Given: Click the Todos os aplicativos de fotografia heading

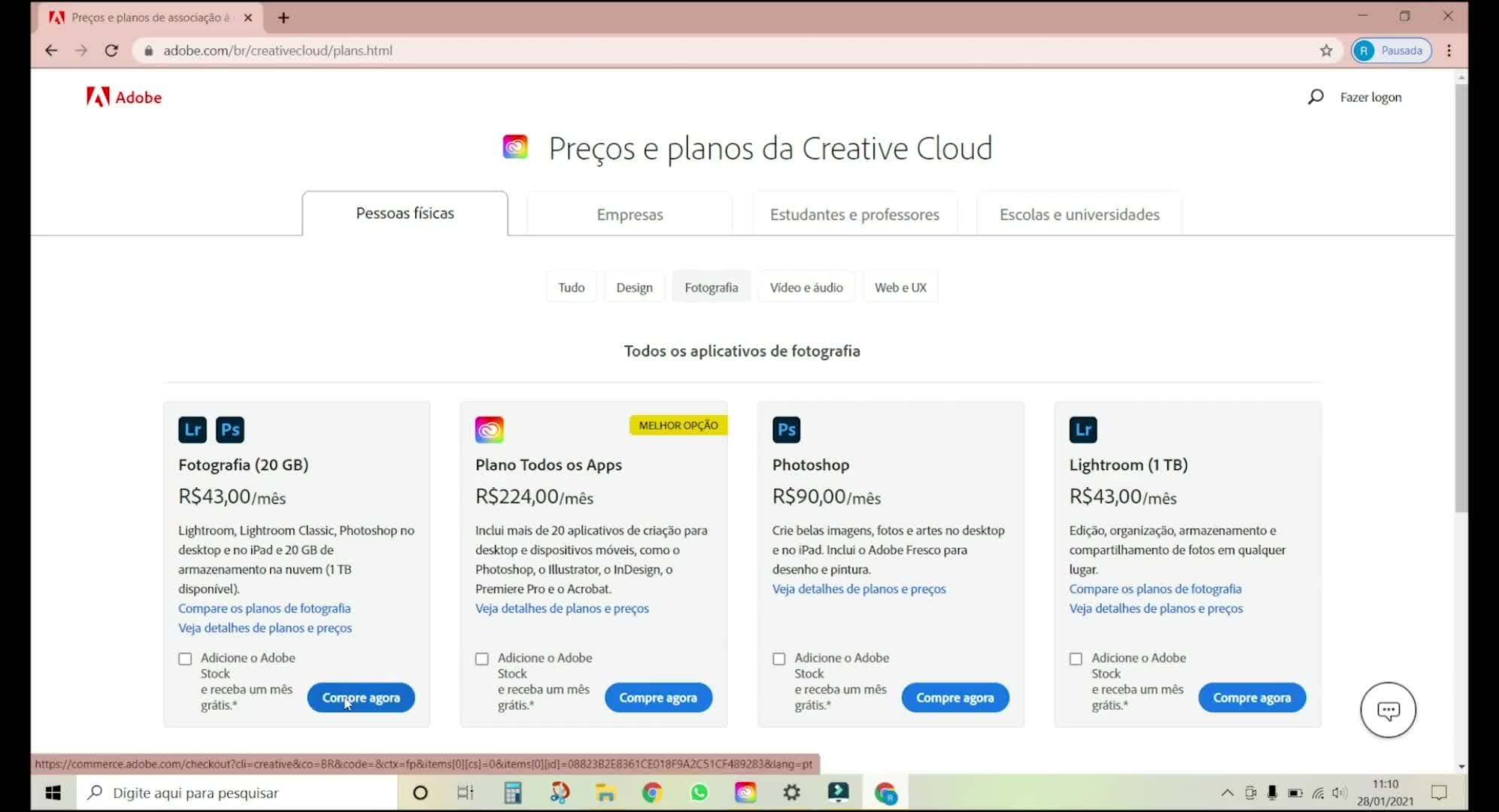Looking at the screenshot, I should coord(742,351).
